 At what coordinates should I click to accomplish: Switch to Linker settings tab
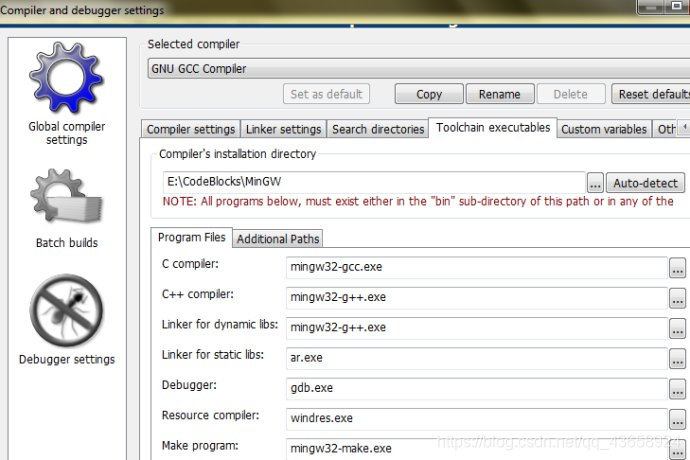(283, 129)
